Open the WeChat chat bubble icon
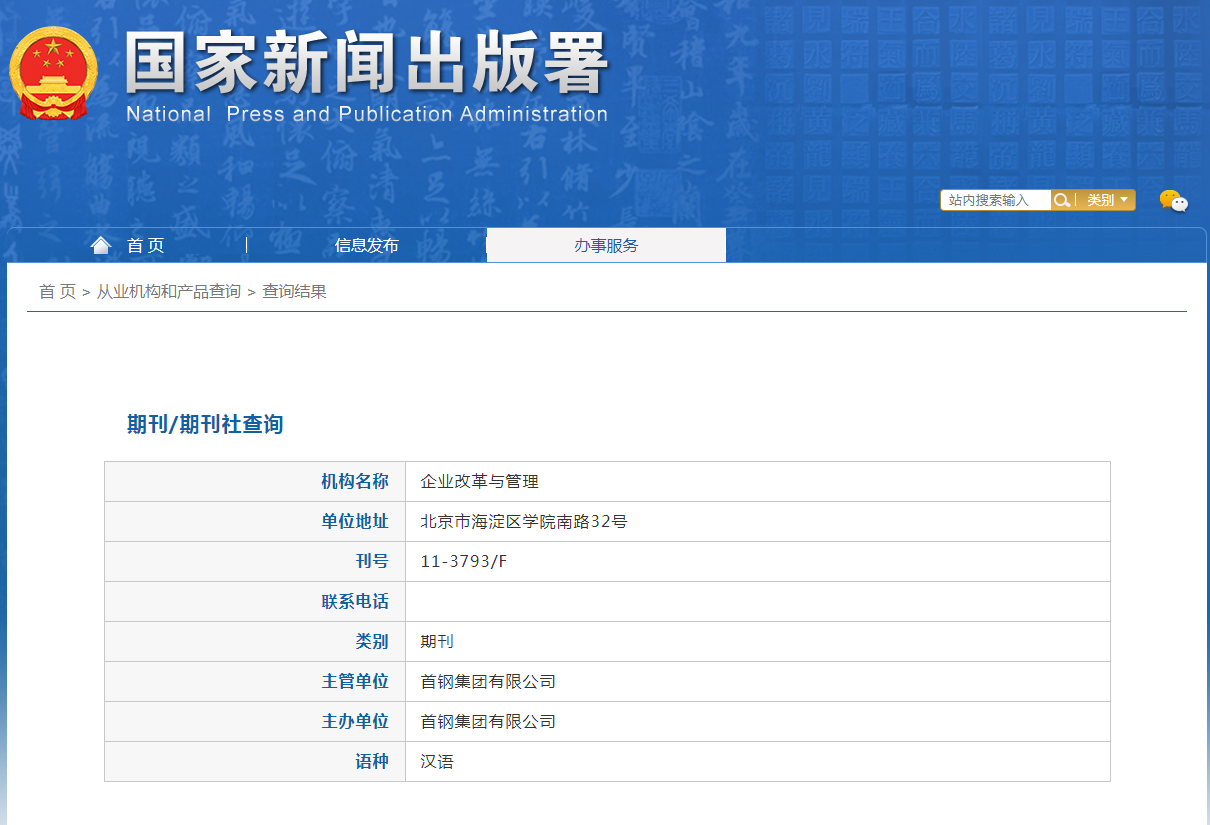Viewport: 1210px width, 825px height. coord(1173,201)
